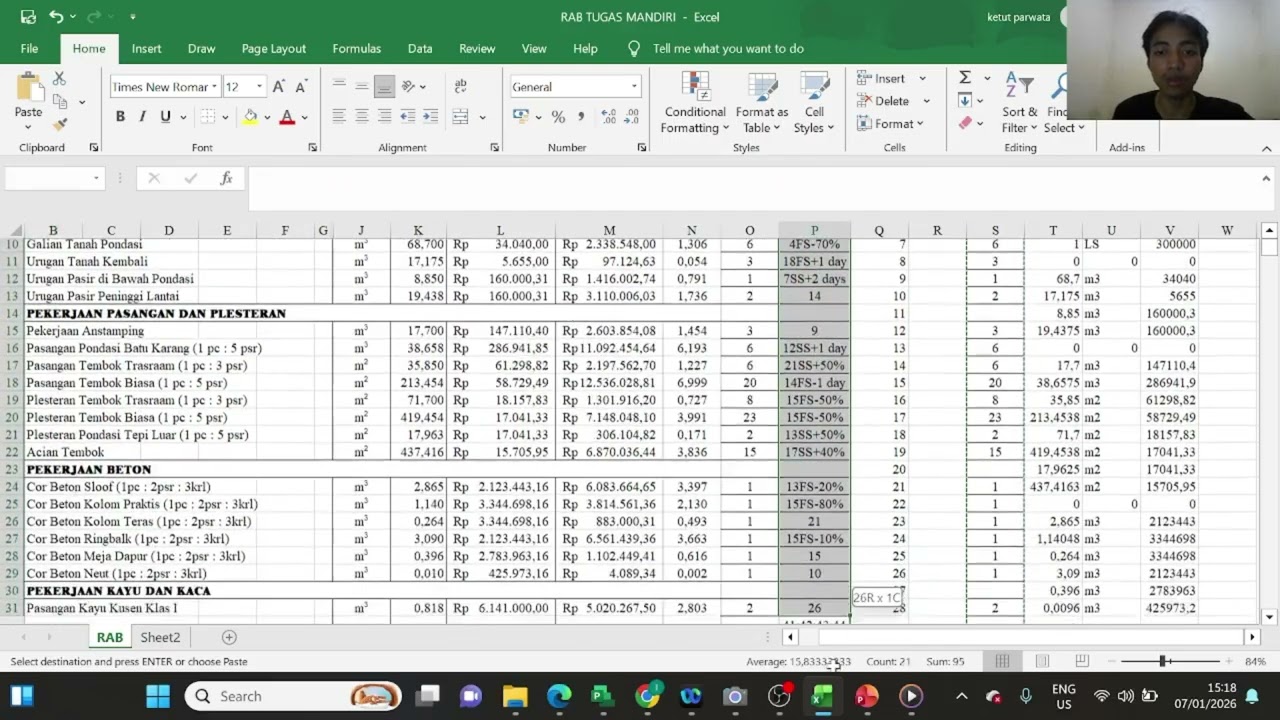The height and width of the screenshot is (720, 1280).
Task: Click the Percent Style icon
Action: tap(558, 117)
